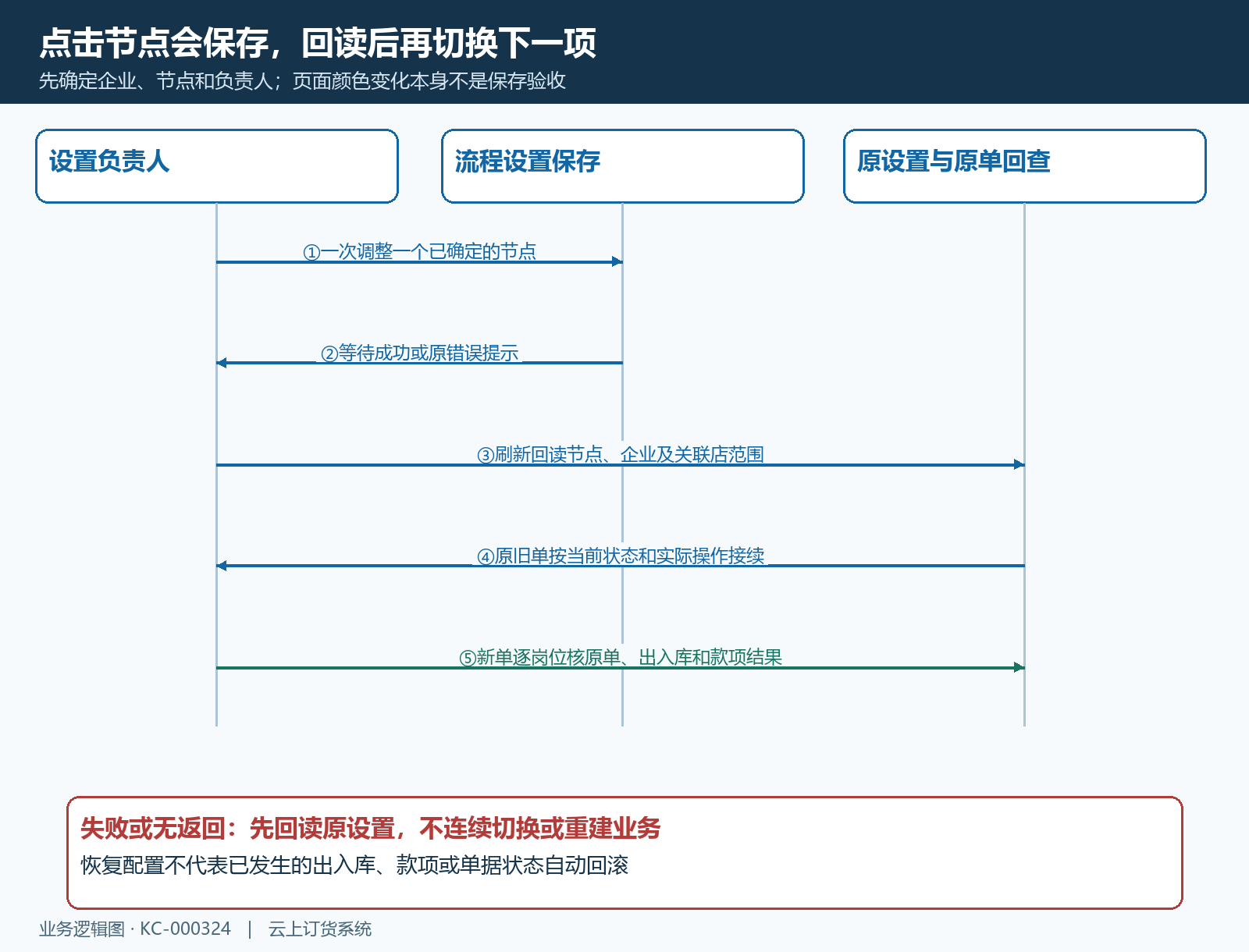Click the 流程设置保存 participant box
Viewport: 1249px width, 952px height.
[623, 166]
